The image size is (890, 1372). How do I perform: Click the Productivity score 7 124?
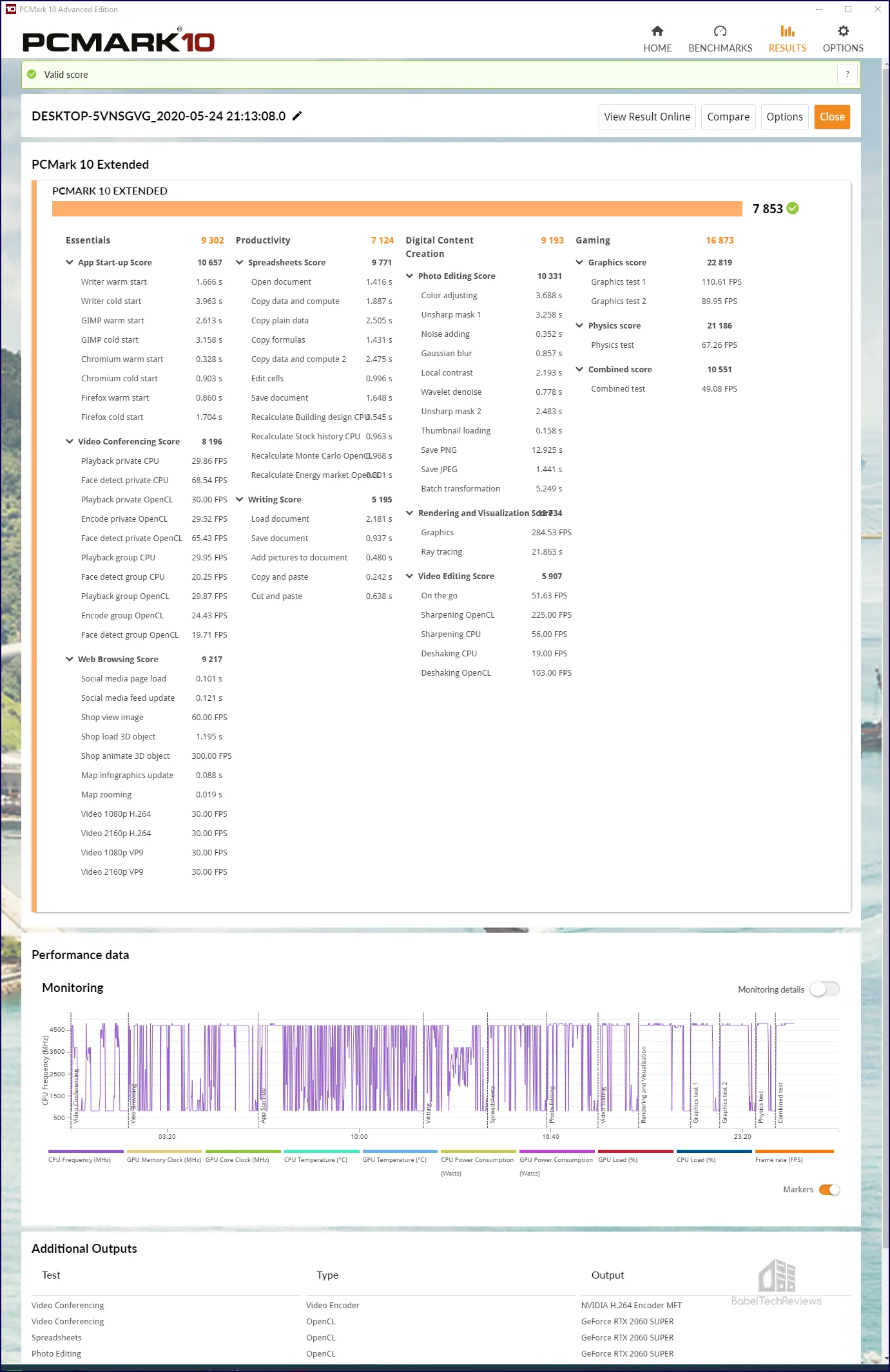tap(382, 240)
